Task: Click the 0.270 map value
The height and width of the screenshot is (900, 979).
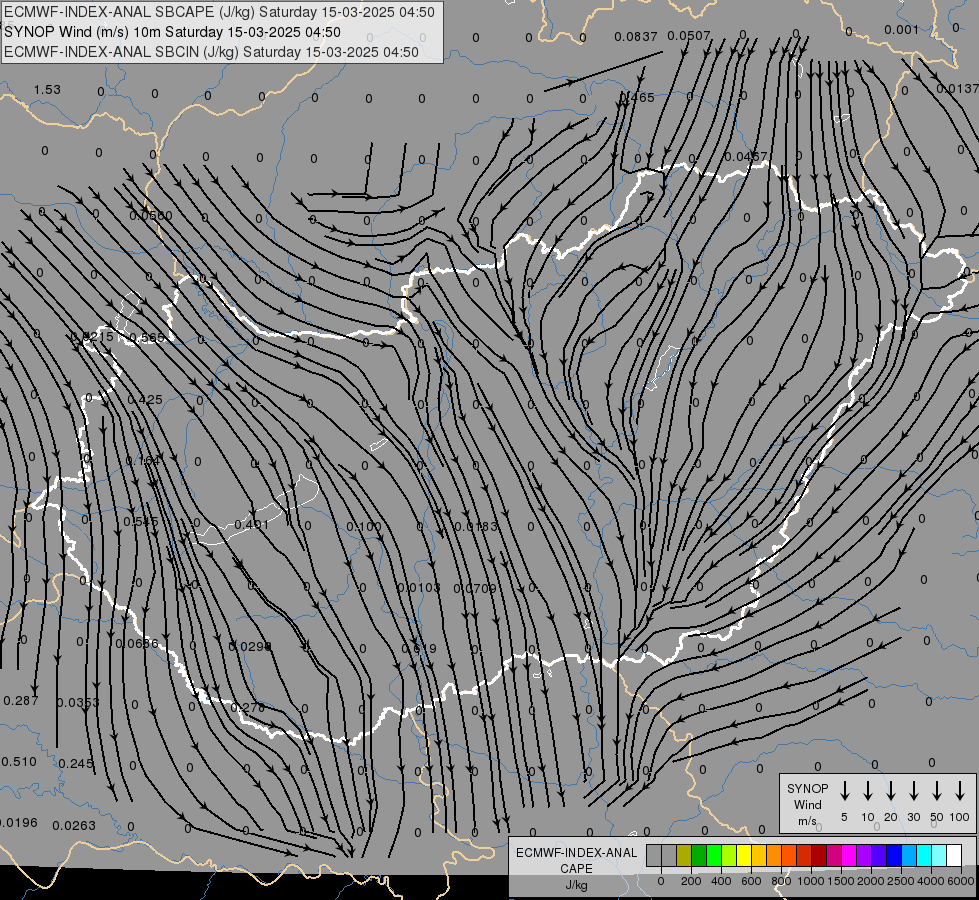Action: tap(247, 708)
